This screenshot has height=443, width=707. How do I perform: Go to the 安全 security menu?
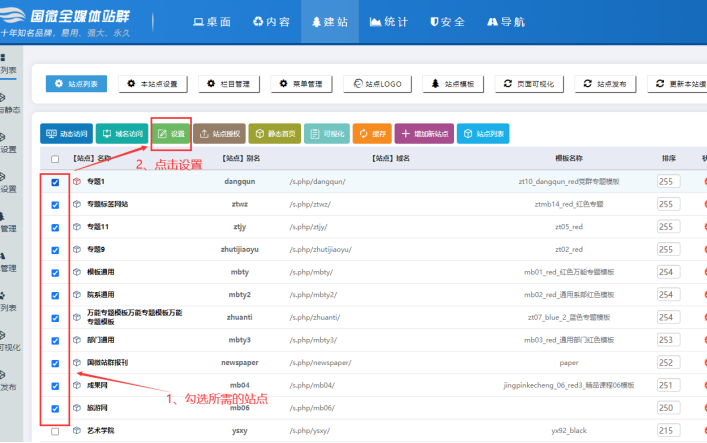point(446,21)
